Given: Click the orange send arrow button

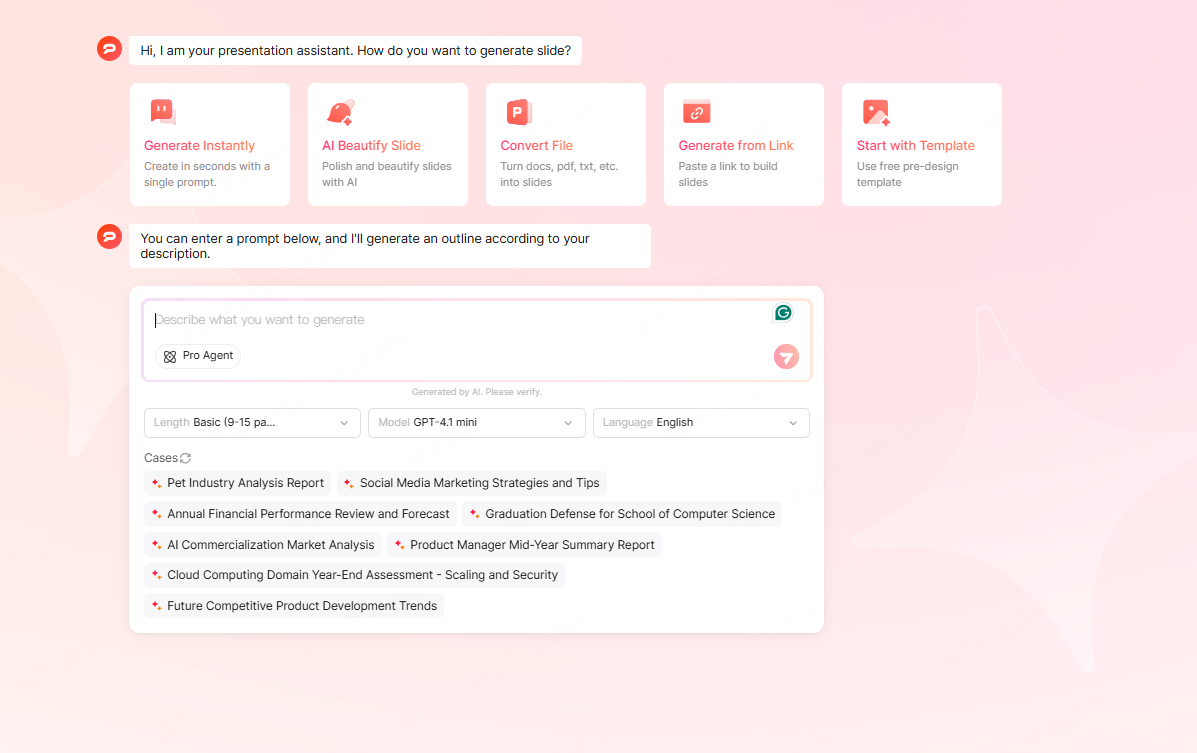Looking at the screenshot, I should point(786,357).
